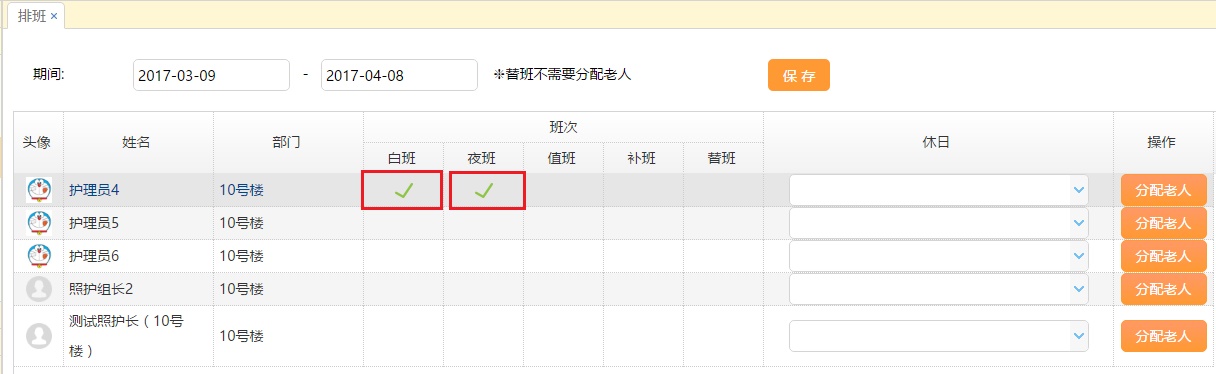1216x374 pixels.
Task: Click the gray avatar of 测试照护长
Action: (x=38, y=335)
